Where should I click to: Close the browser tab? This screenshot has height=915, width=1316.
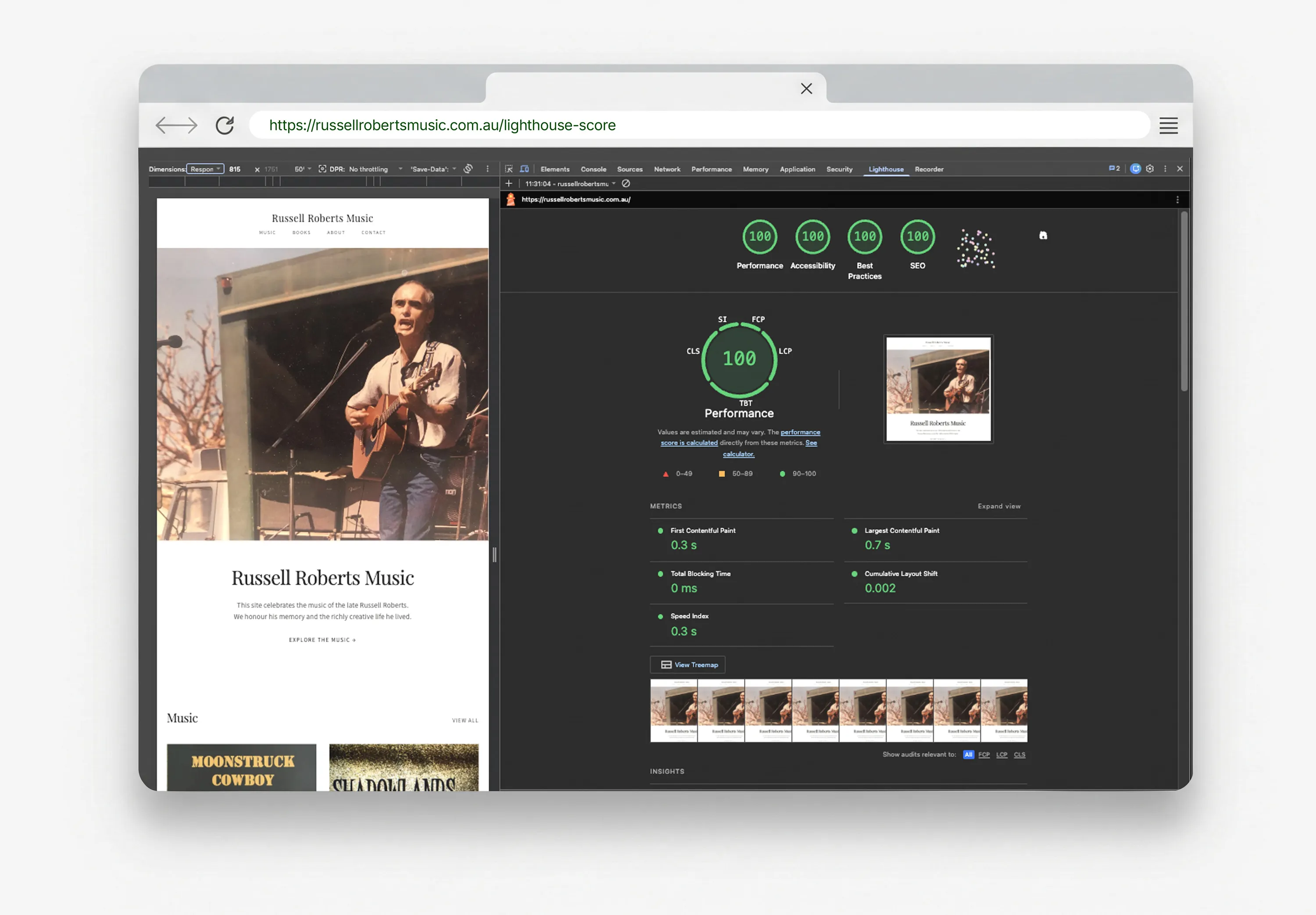point(806,89)
